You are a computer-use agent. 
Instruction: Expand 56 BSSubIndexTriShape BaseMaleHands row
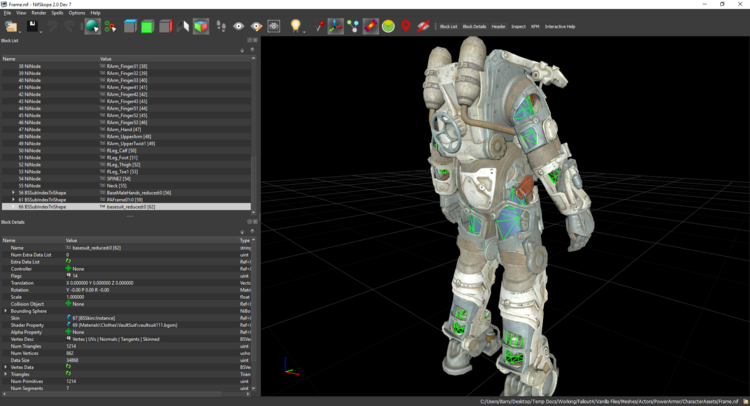(13, 193)
